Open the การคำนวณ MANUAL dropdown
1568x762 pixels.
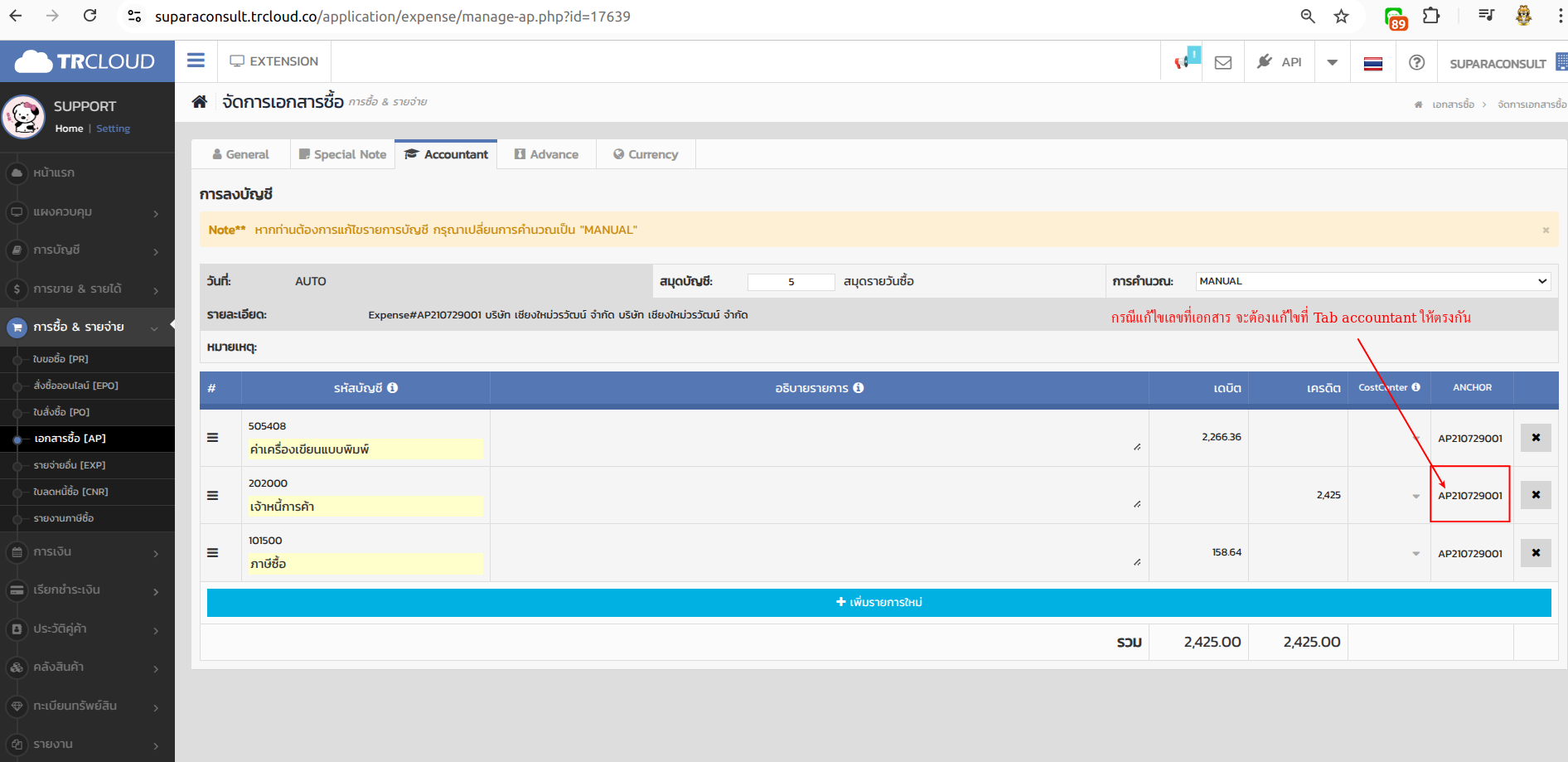(x=1373, y=281)
